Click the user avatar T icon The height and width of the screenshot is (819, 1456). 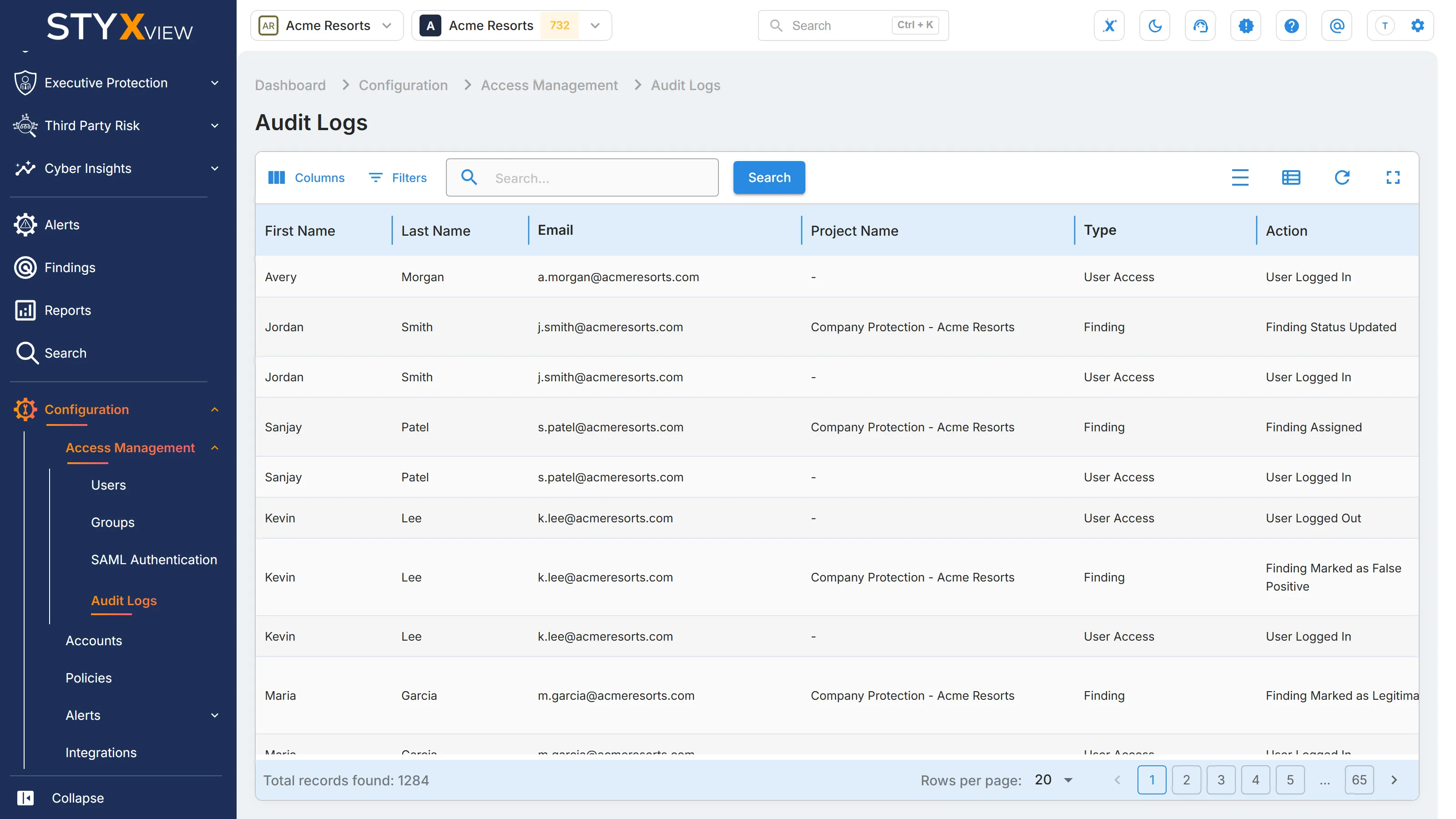coord(1384,25)
